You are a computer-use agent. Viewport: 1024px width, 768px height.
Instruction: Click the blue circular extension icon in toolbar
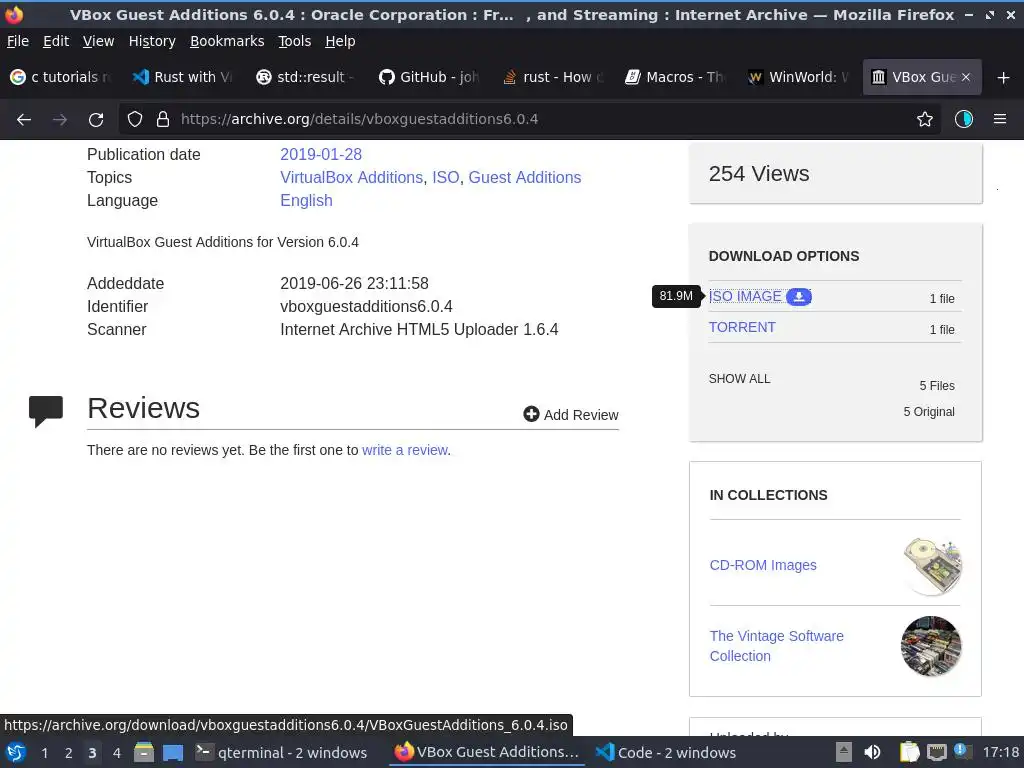click(964, 119)
